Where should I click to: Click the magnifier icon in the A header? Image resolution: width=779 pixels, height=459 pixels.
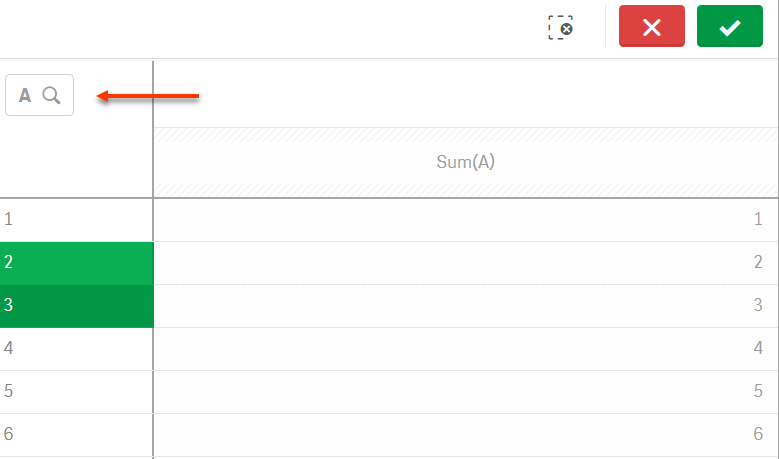pyautogui.click(x=52, y=96)
